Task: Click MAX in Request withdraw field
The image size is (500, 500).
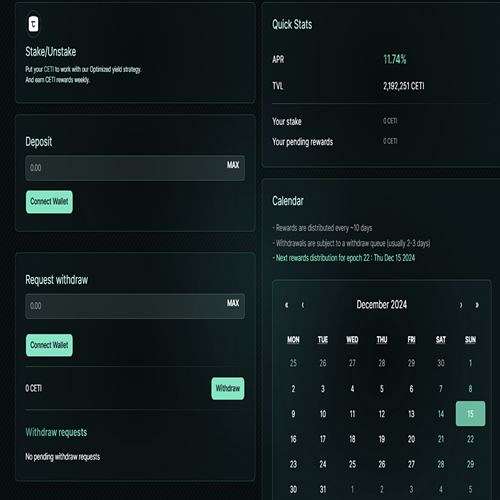Action: [233, 303]
